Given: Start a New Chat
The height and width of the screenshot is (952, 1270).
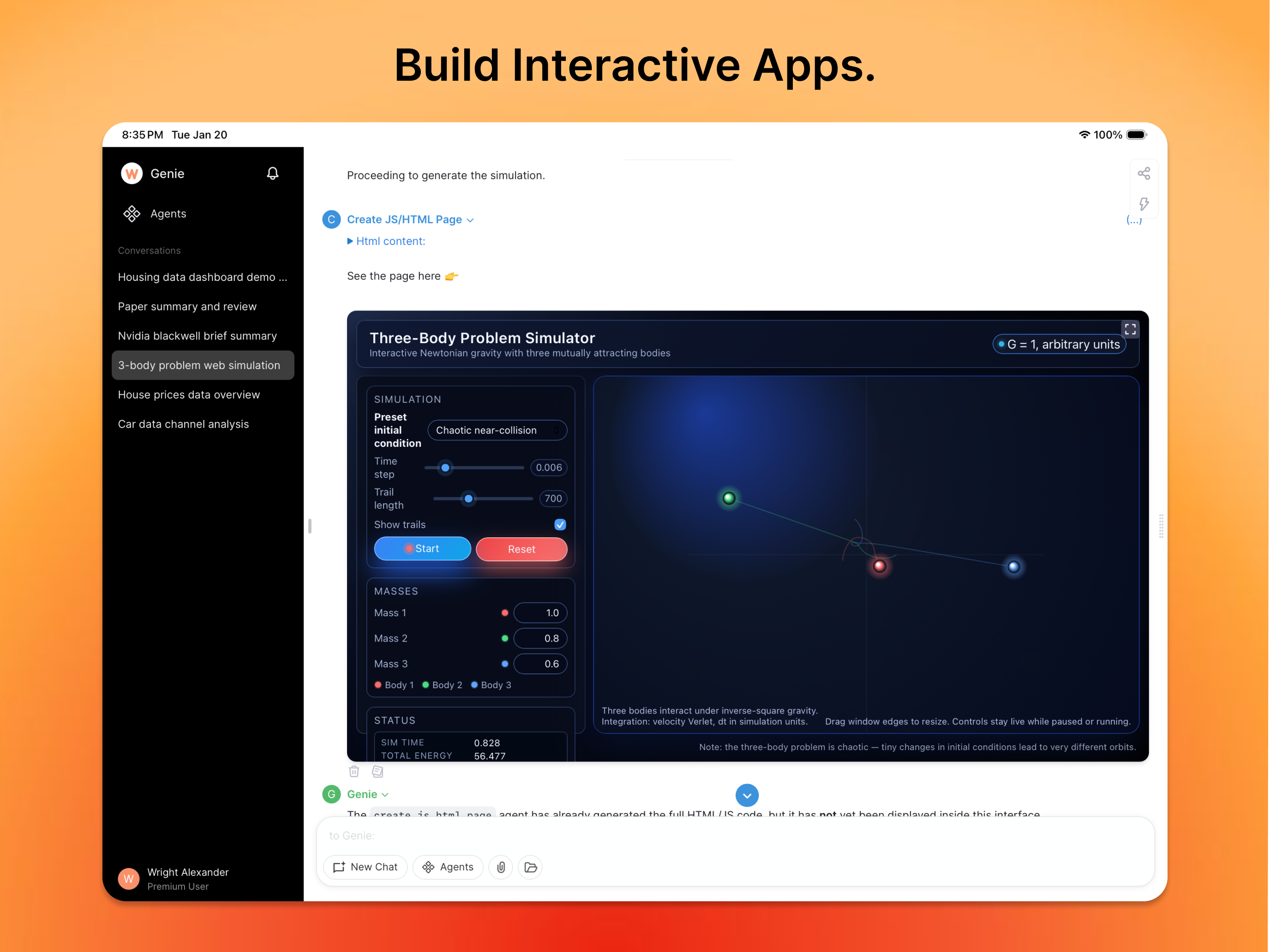Looking at the screenshot, I should click(365, 867).
